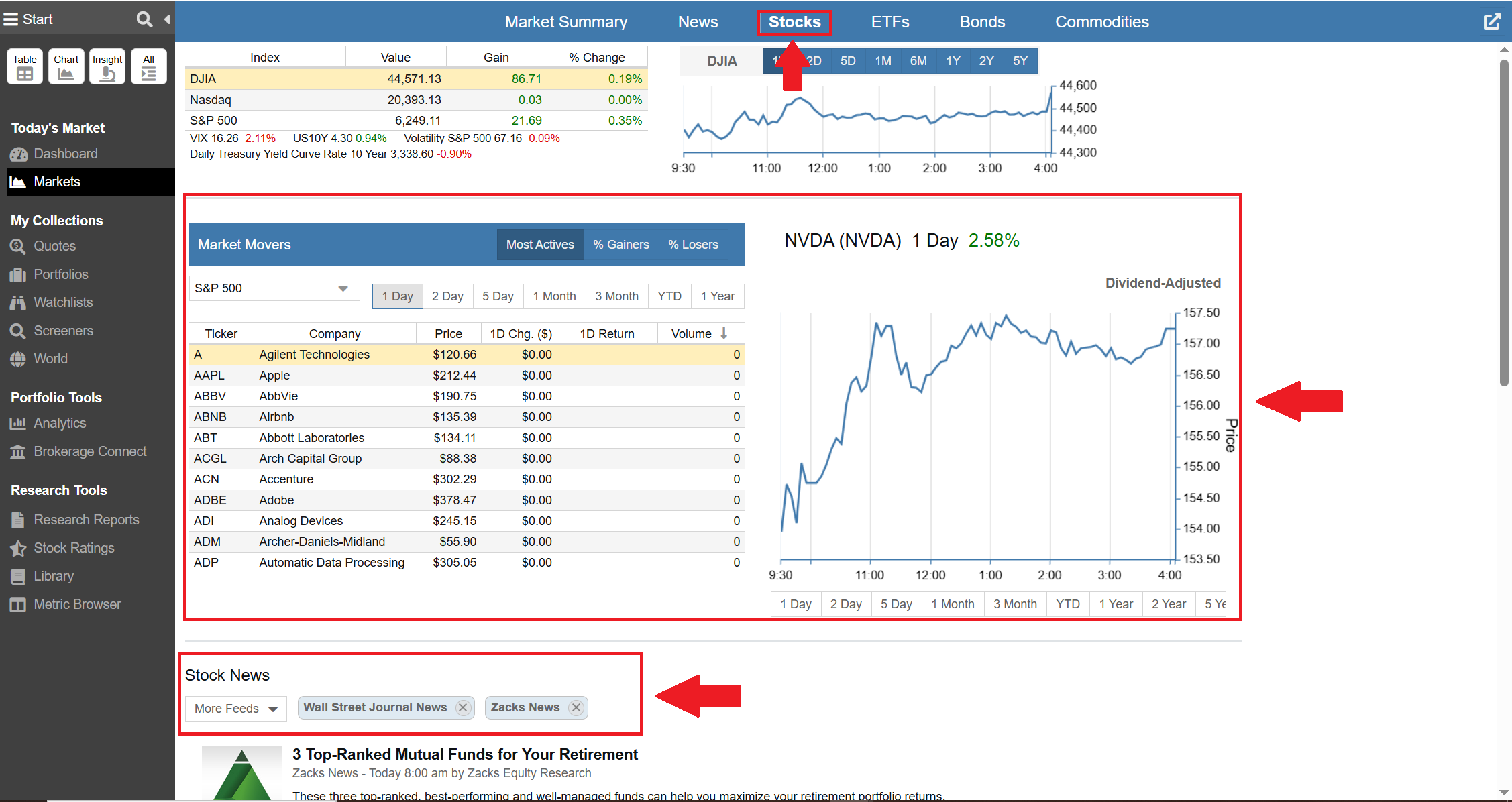Image resolution: width=1512 pixels, height=802 pixels.
Task: Open Markets in sidebar
Action: click(91, 182)
